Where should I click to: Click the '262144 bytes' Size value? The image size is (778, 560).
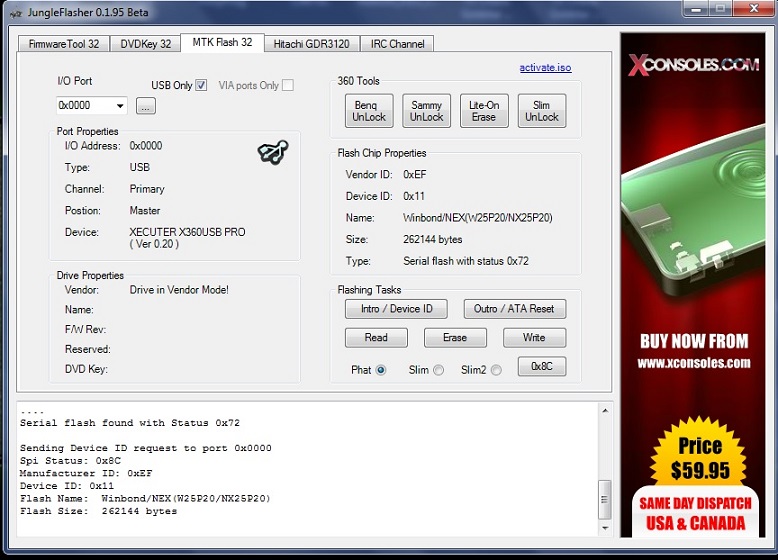(432, 240)
